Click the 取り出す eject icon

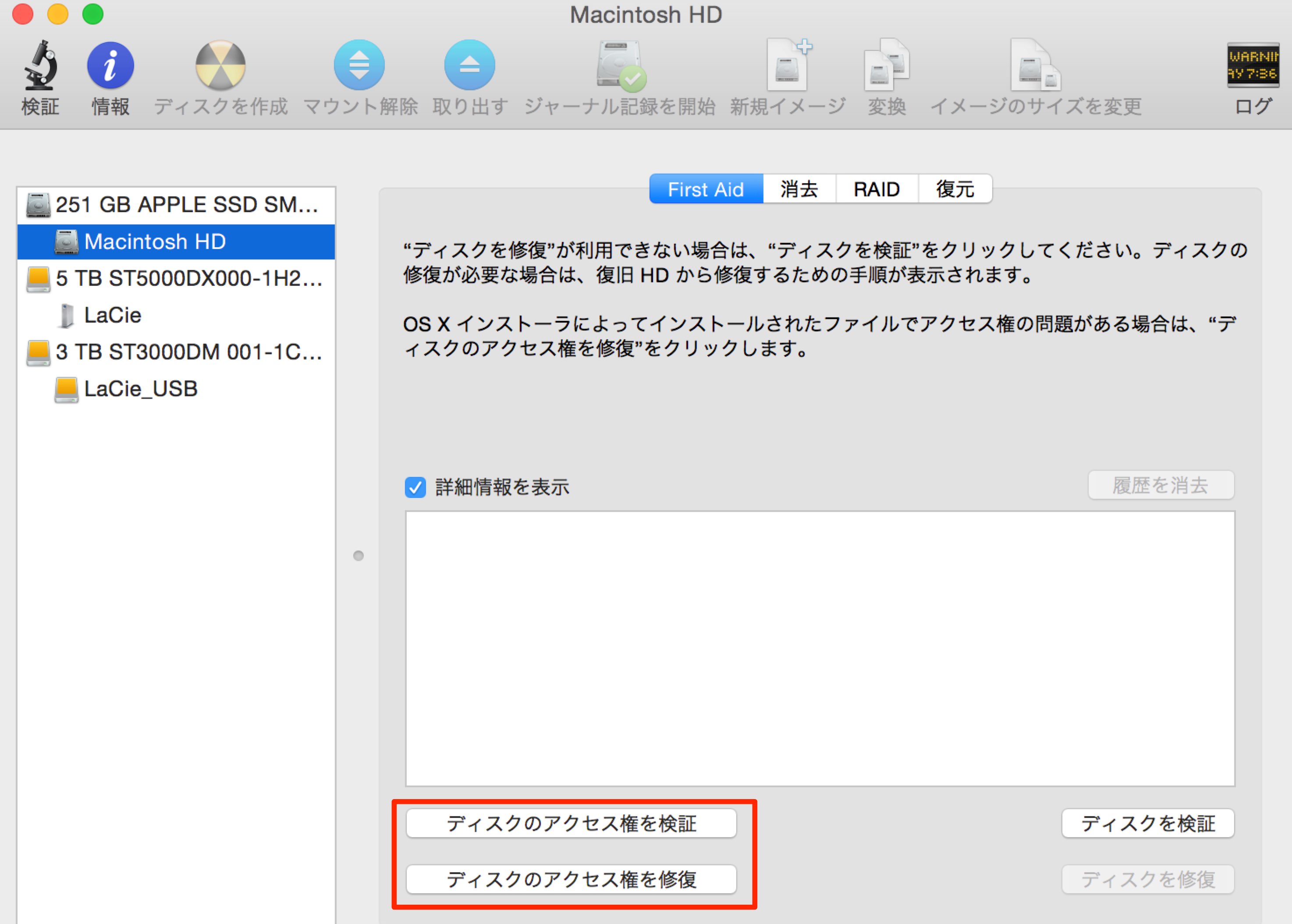tap(469, 65)
